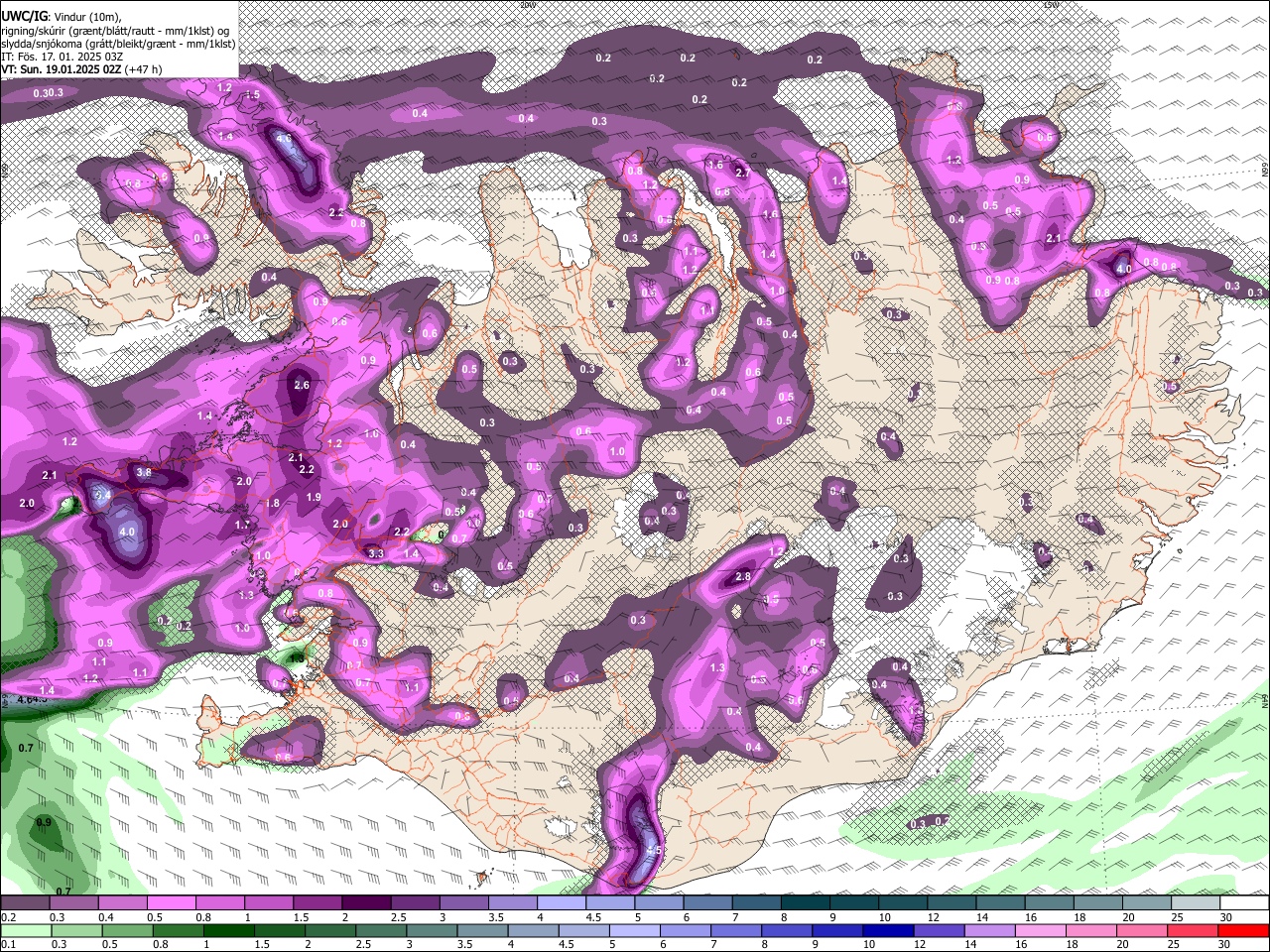Click the 'VT: Sun. 19.01.2025 02Z' valid time

pyautogui.click(x=62, y=69)
